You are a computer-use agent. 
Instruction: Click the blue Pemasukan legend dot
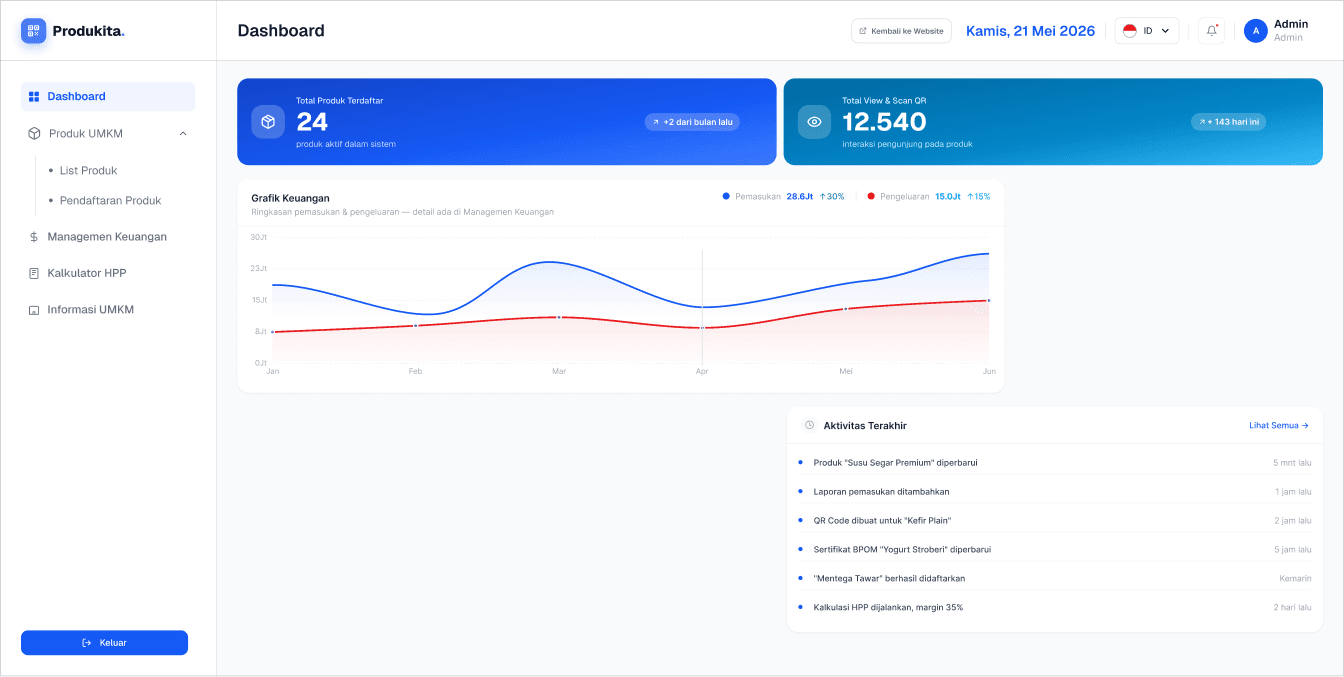[x=726, y=196]
